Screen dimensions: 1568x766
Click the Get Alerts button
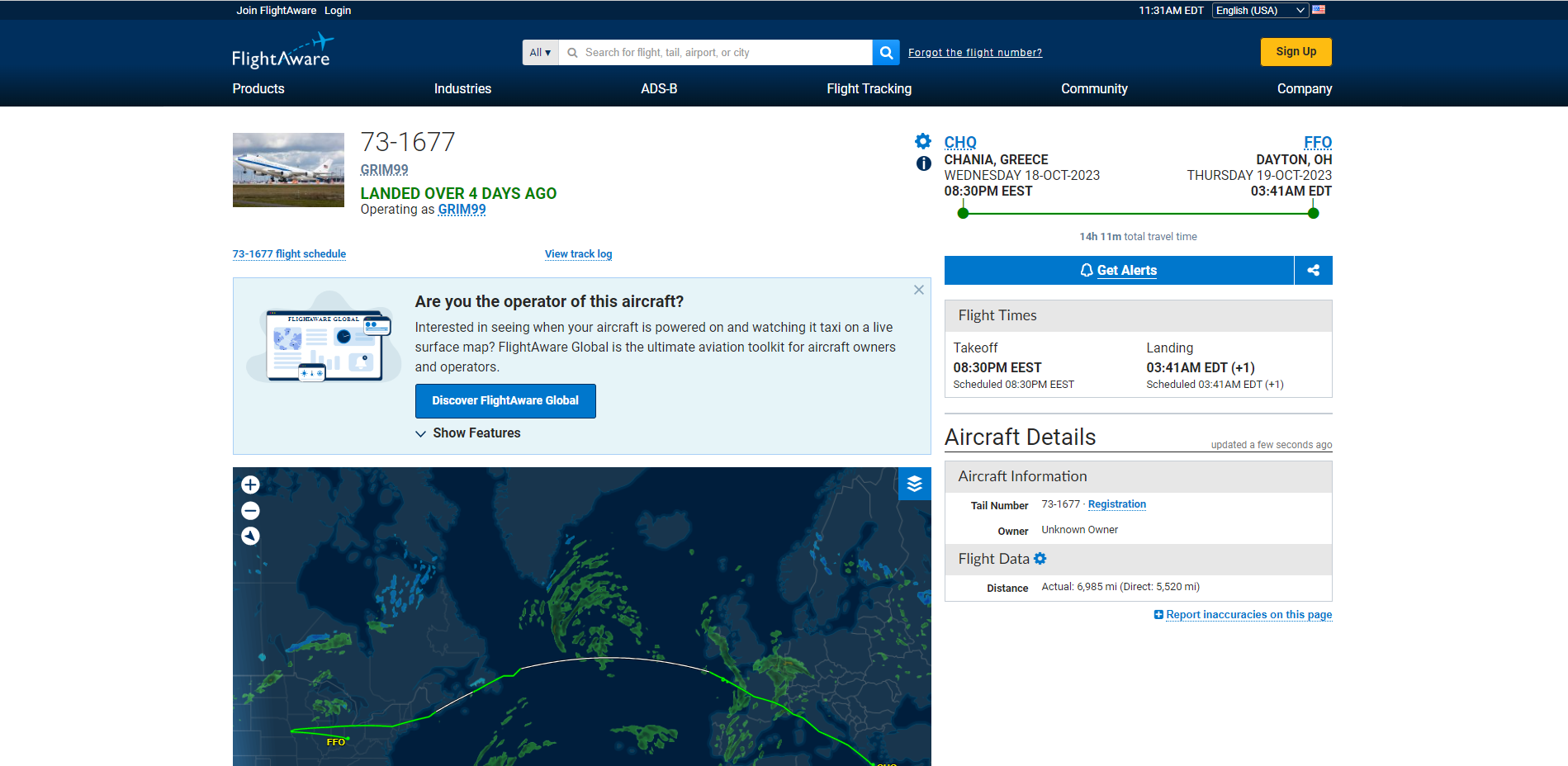point(1119,270)
